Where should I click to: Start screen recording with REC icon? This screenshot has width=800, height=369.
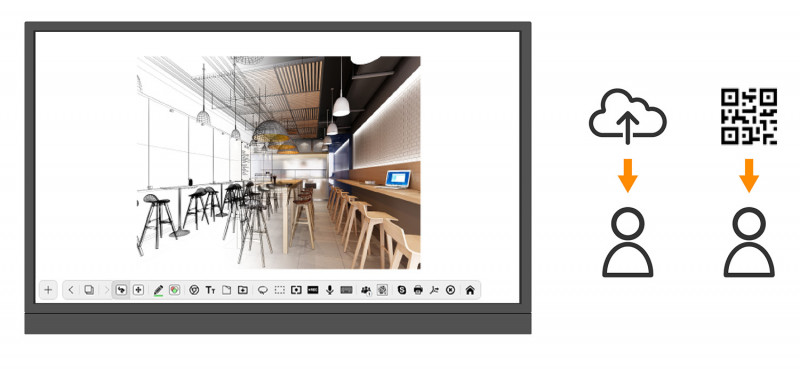(313, 290)
